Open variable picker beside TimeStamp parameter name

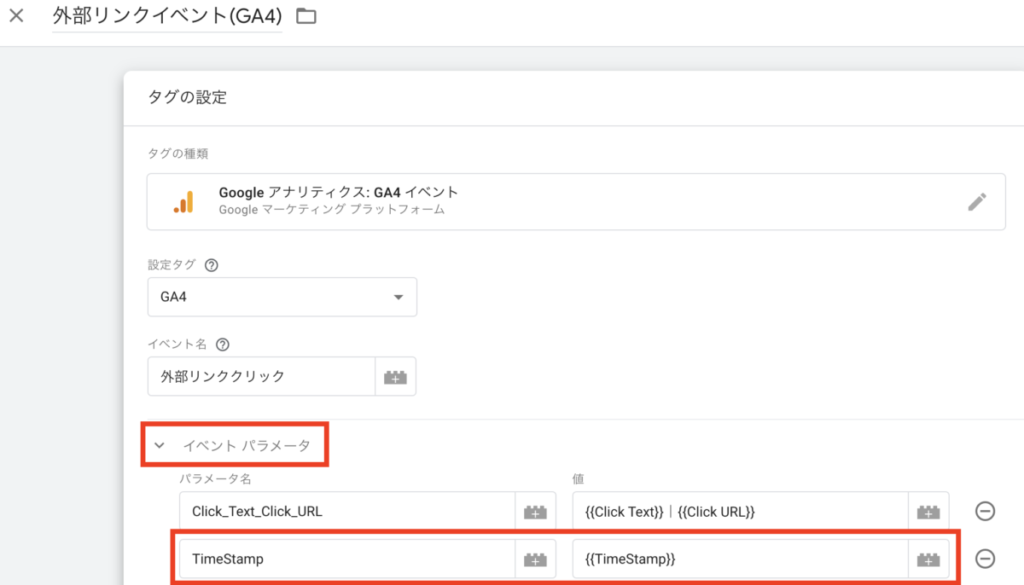tap(535, 559)
